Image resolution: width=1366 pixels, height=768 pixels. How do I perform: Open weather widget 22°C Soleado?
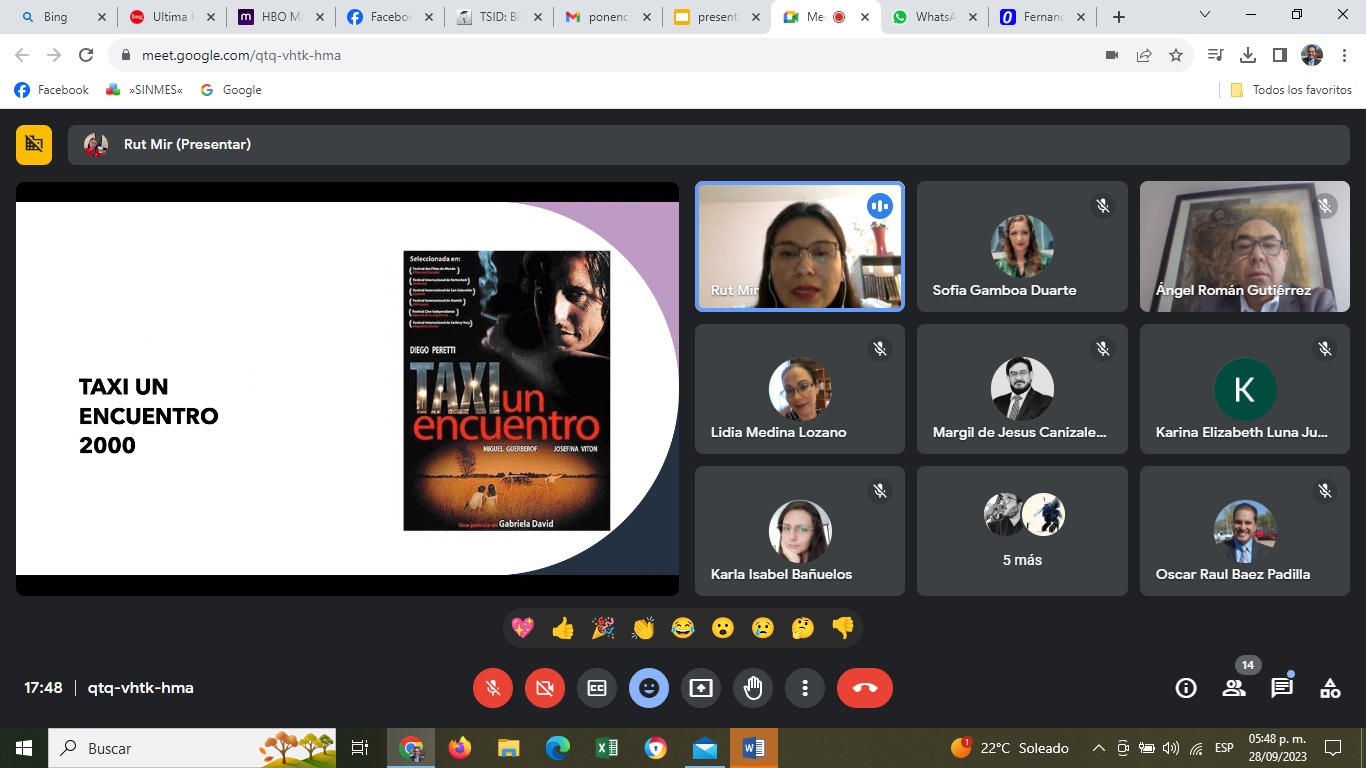(1009, 748)
